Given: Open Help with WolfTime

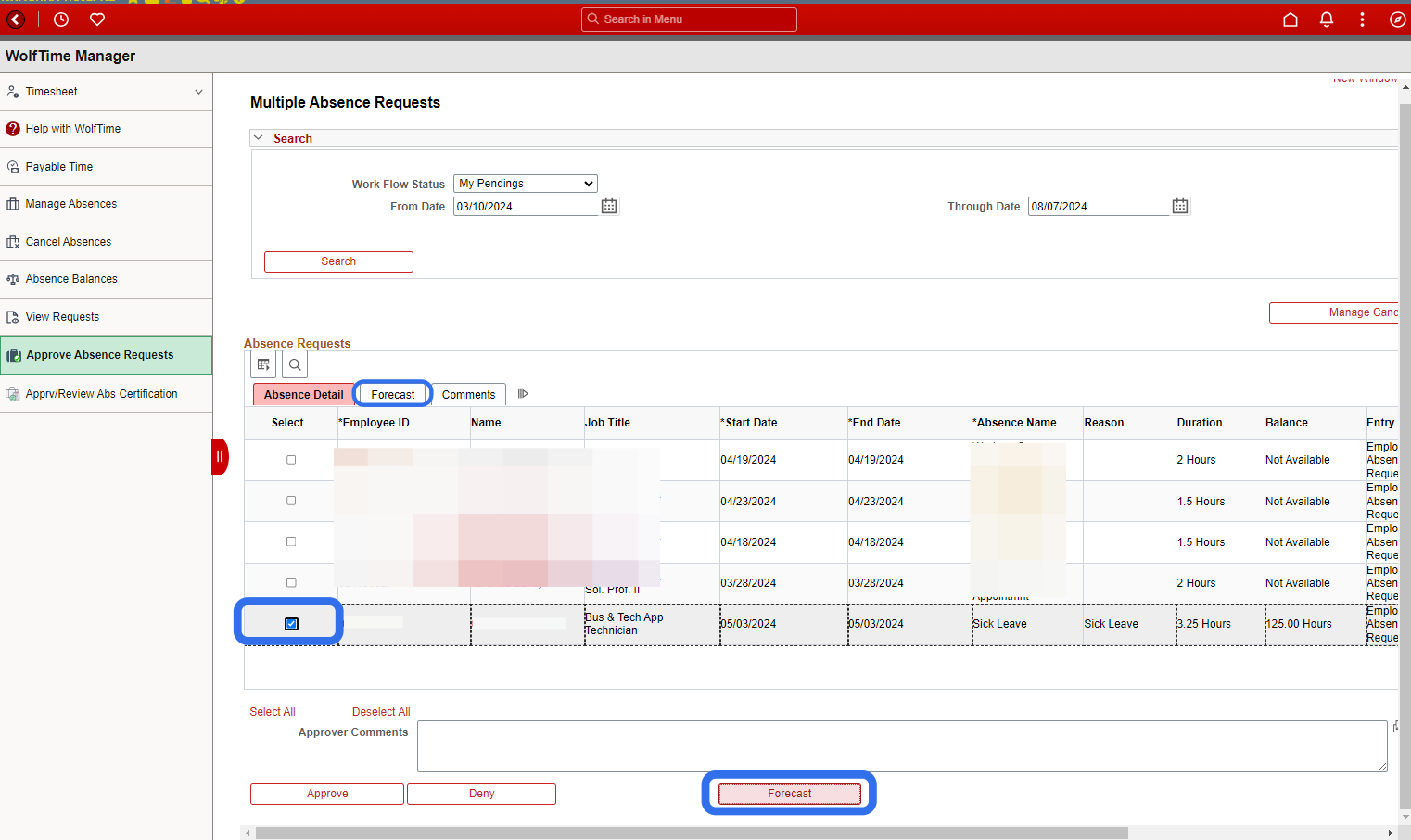Looking at the screenshot, I should 107,129.
